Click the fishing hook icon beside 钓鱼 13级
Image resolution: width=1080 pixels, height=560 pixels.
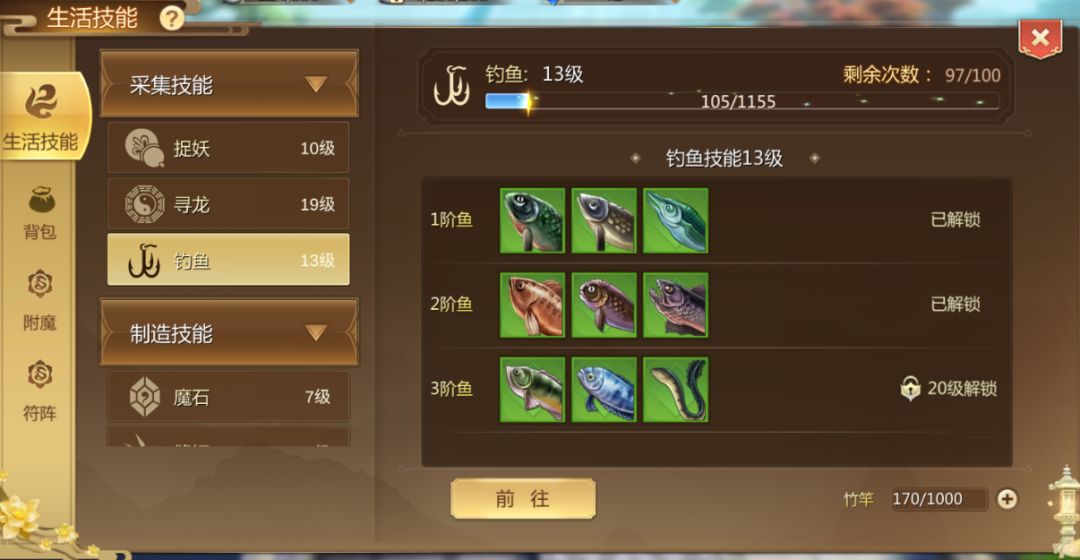pos(451,87)
